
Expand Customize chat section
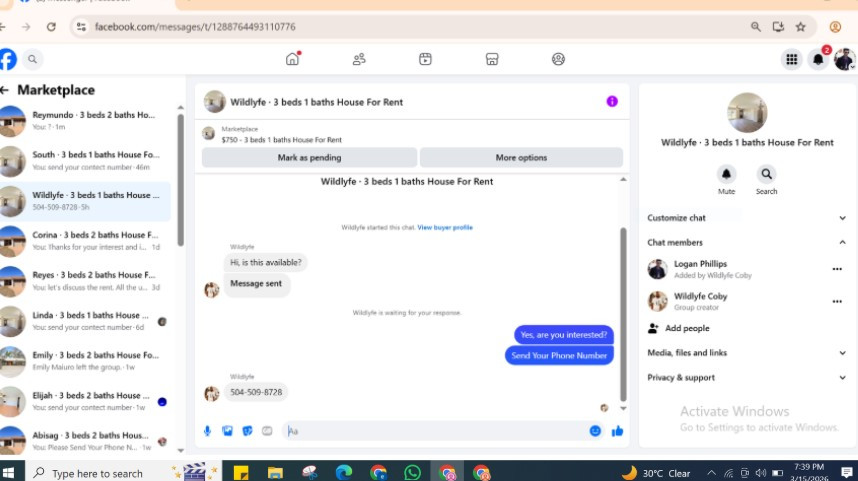click(x=746, y=218)
